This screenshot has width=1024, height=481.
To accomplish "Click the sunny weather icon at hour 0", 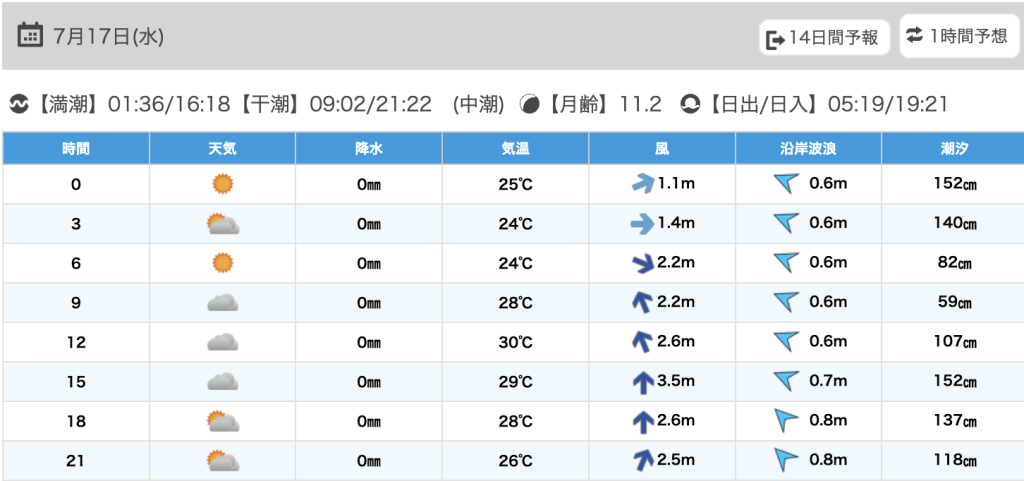I will point(223,184).
